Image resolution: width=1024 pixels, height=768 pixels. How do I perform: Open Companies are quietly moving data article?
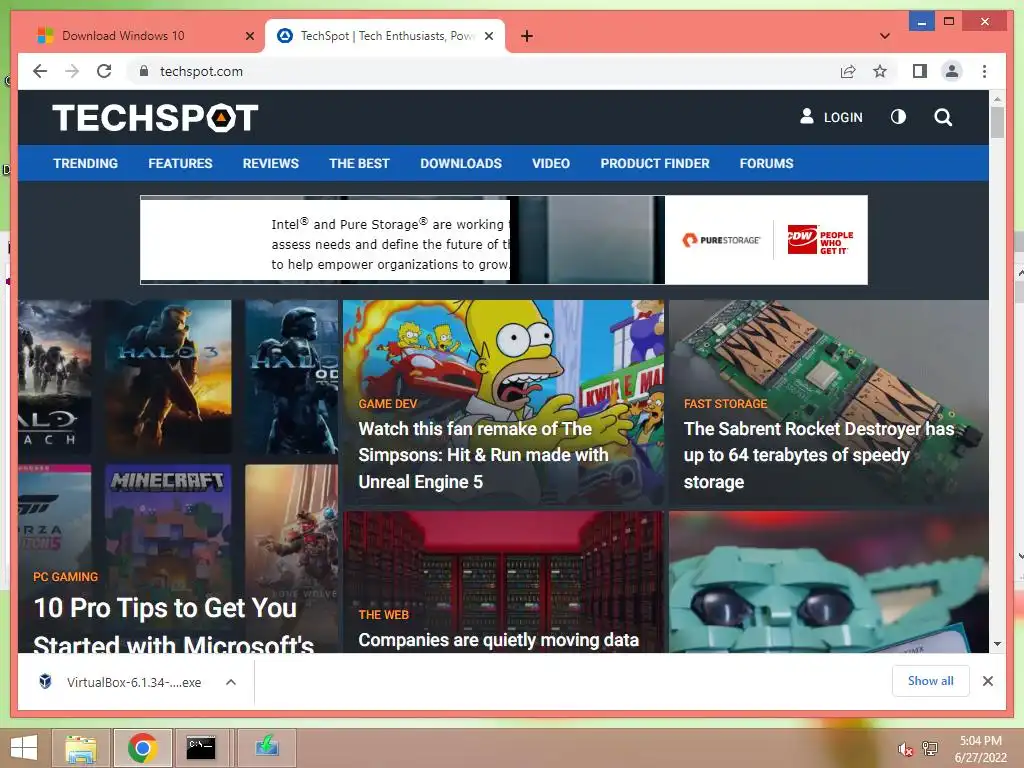coord(498,640)
